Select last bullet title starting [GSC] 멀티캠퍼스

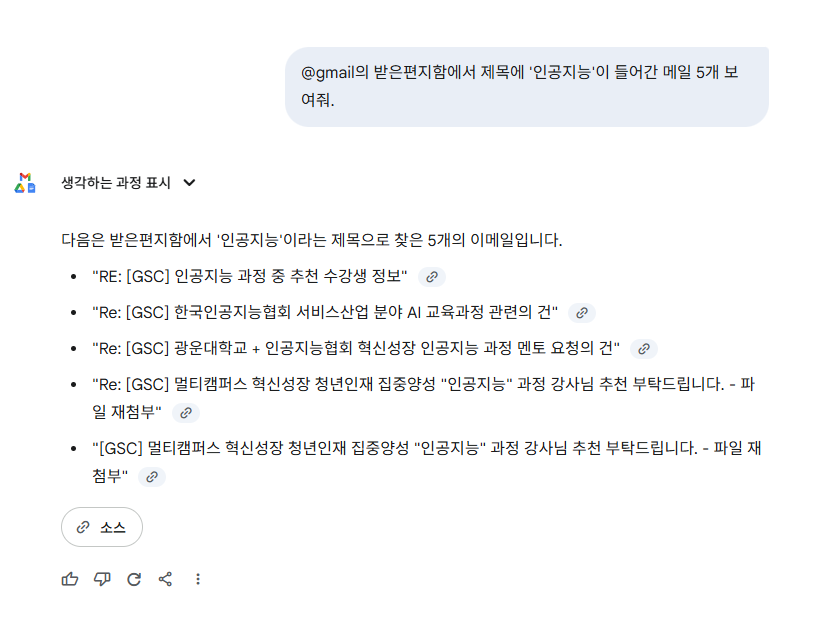click(x=426, y=462)
